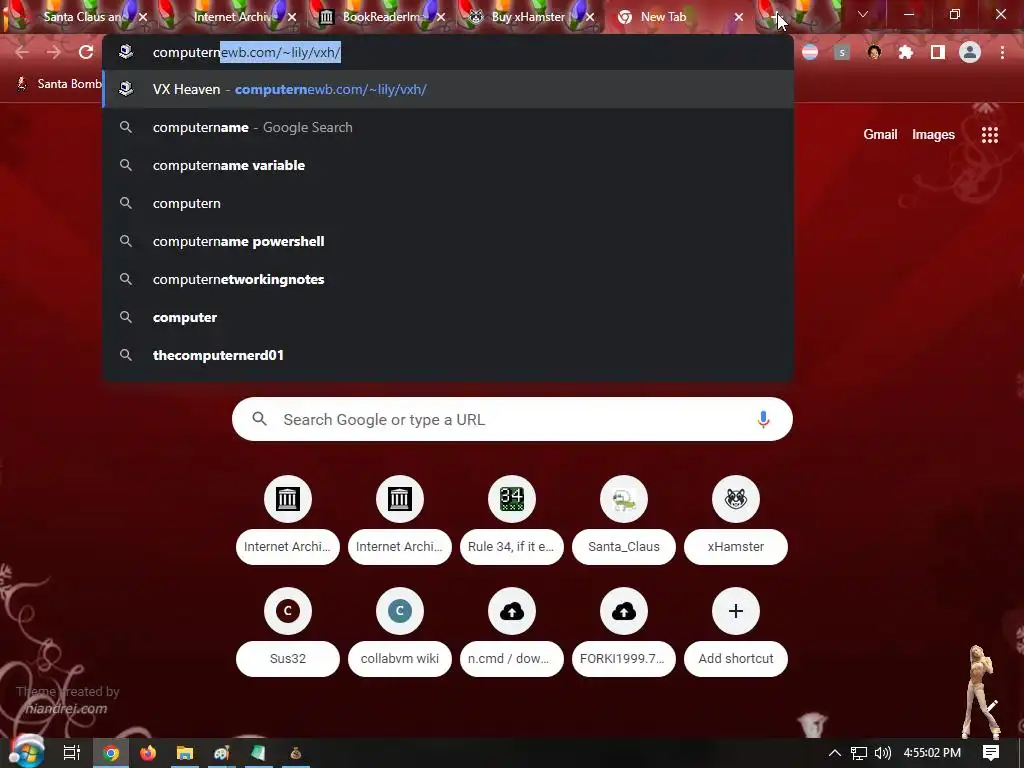The height and width of the screenshot is (768, 1024).
Task: Open the Santa Bomb bookmark
Action: point(59,84)
